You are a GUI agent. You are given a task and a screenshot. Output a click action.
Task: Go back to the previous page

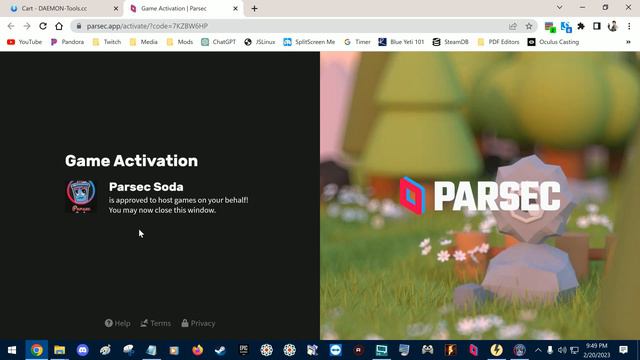[x=11, y=26]
